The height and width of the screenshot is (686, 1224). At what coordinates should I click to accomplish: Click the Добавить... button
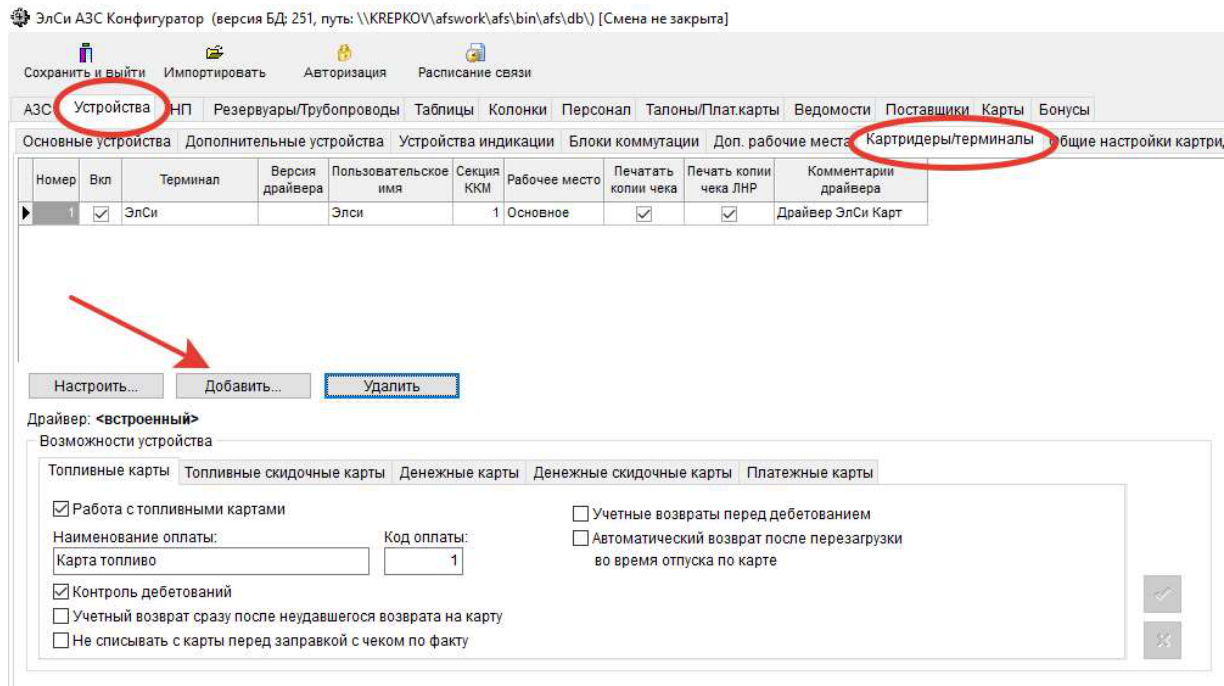[x=243, y=386]
